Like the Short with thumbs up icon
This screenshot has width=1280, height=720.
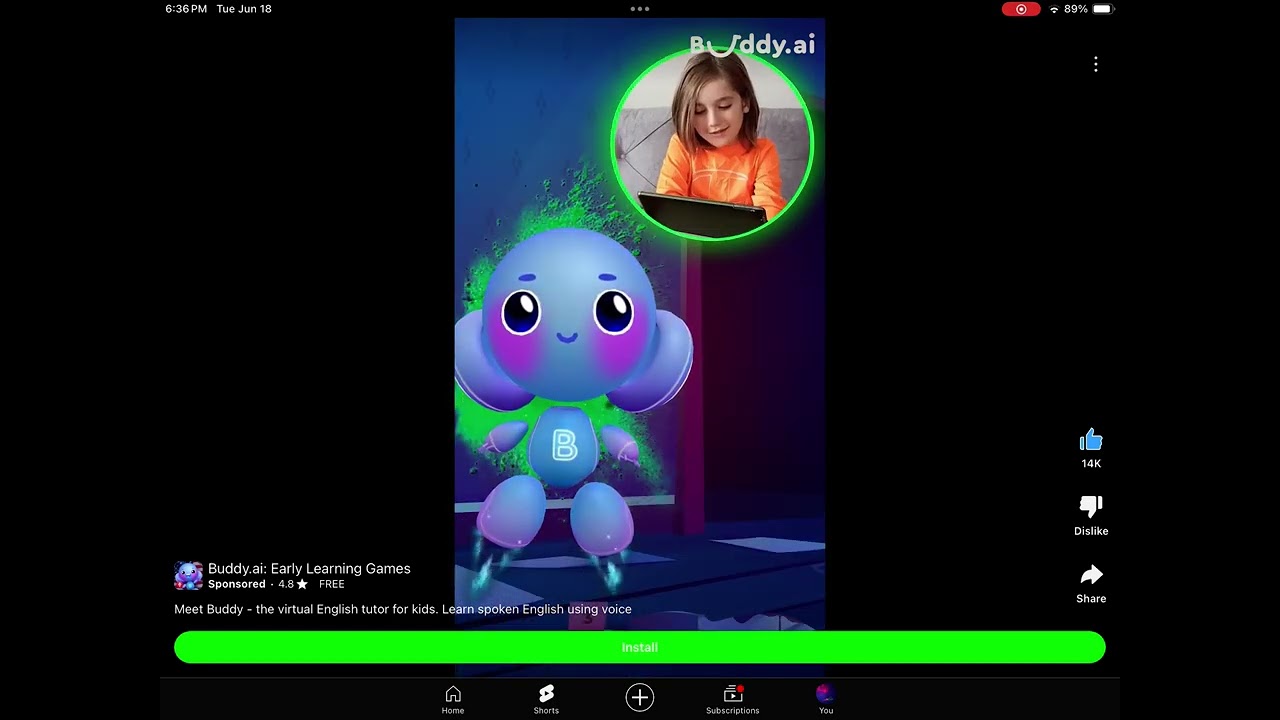[x=1091, y=440]
